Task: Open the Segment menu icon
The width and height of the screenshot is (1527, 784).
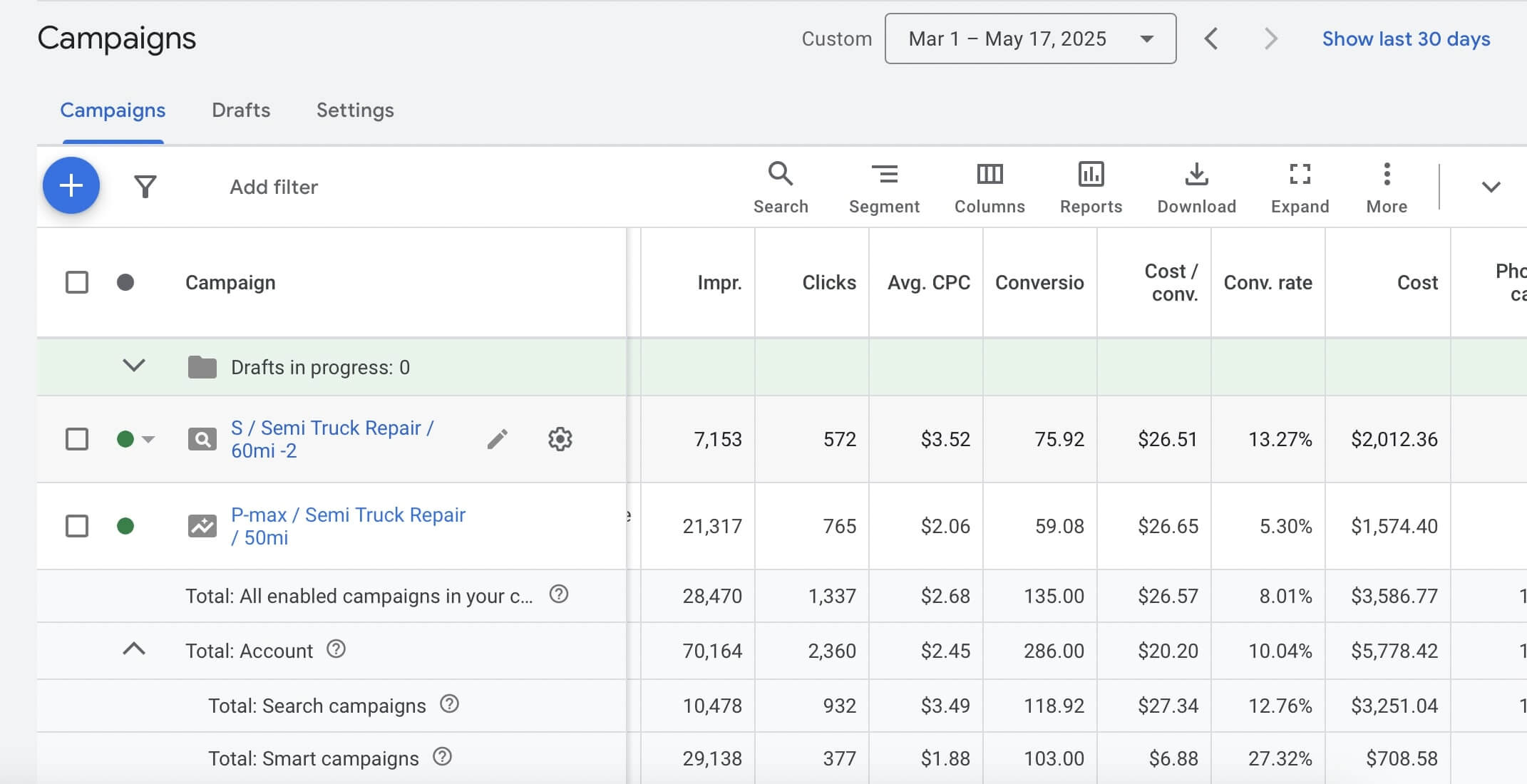Action: [884, 188]
